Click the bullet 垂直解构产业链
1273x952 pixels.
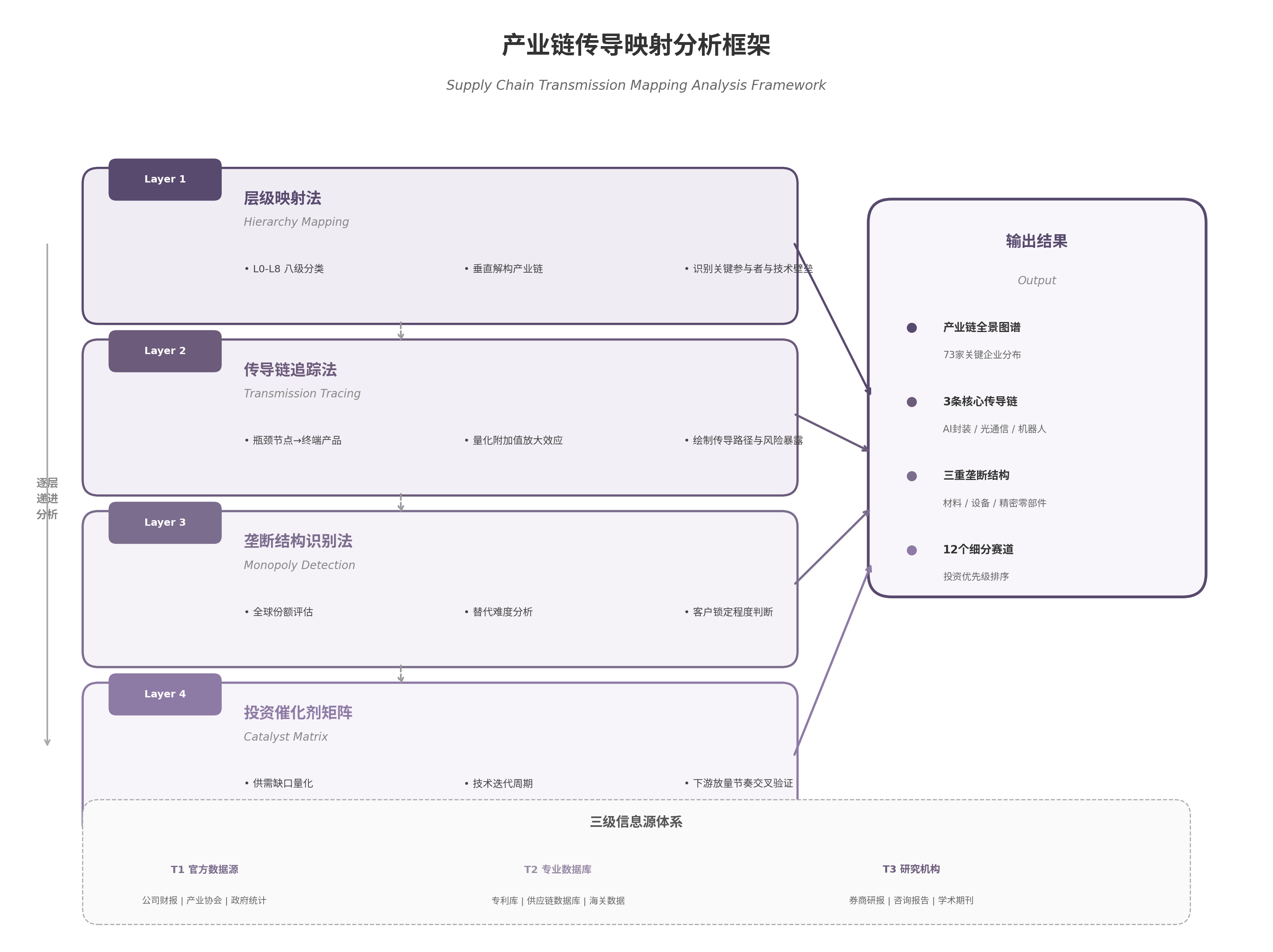[x=504, y=269]
